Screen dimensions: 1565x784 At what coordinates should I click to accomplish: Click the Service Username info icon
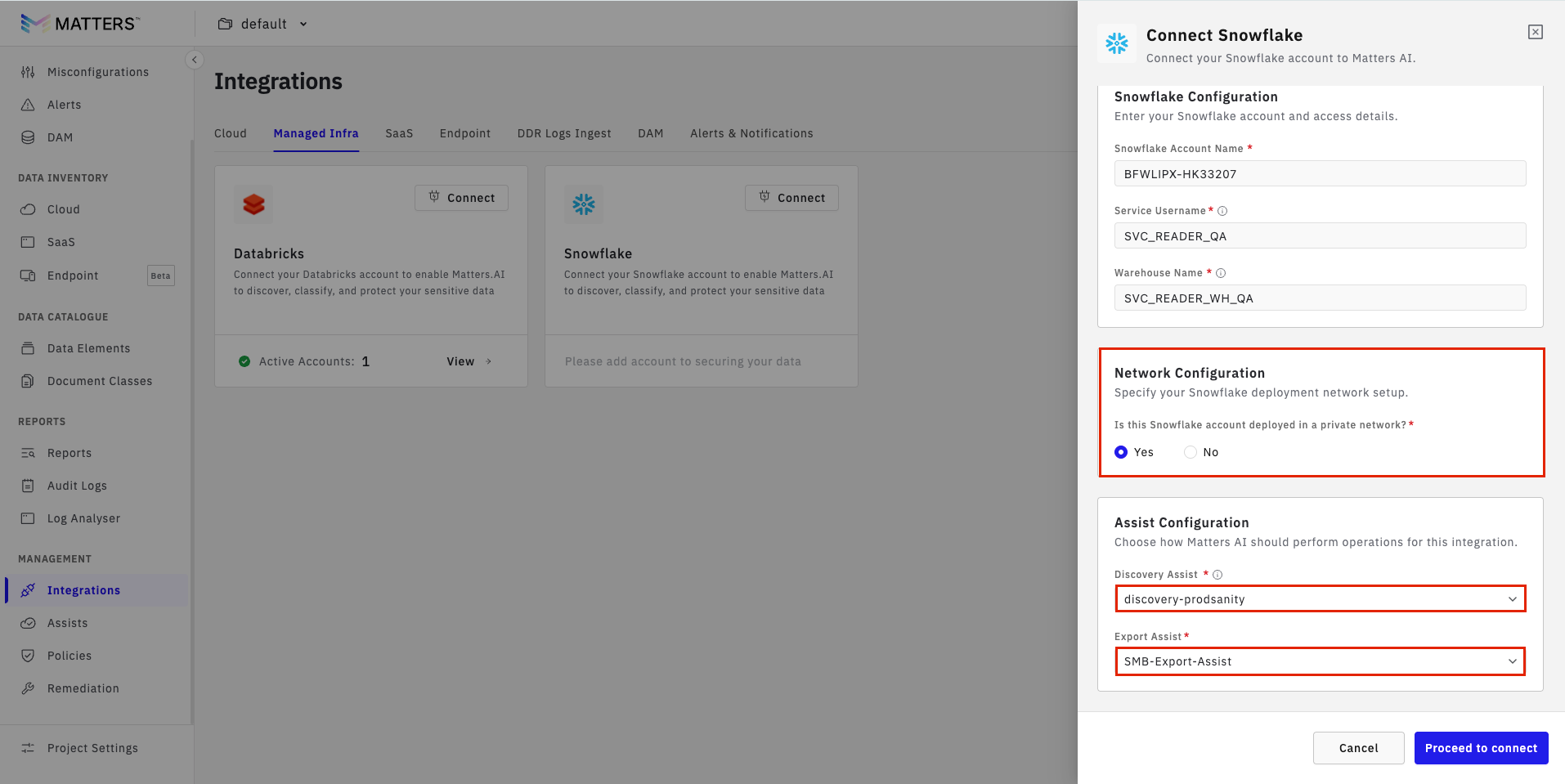pos(1222,211)
